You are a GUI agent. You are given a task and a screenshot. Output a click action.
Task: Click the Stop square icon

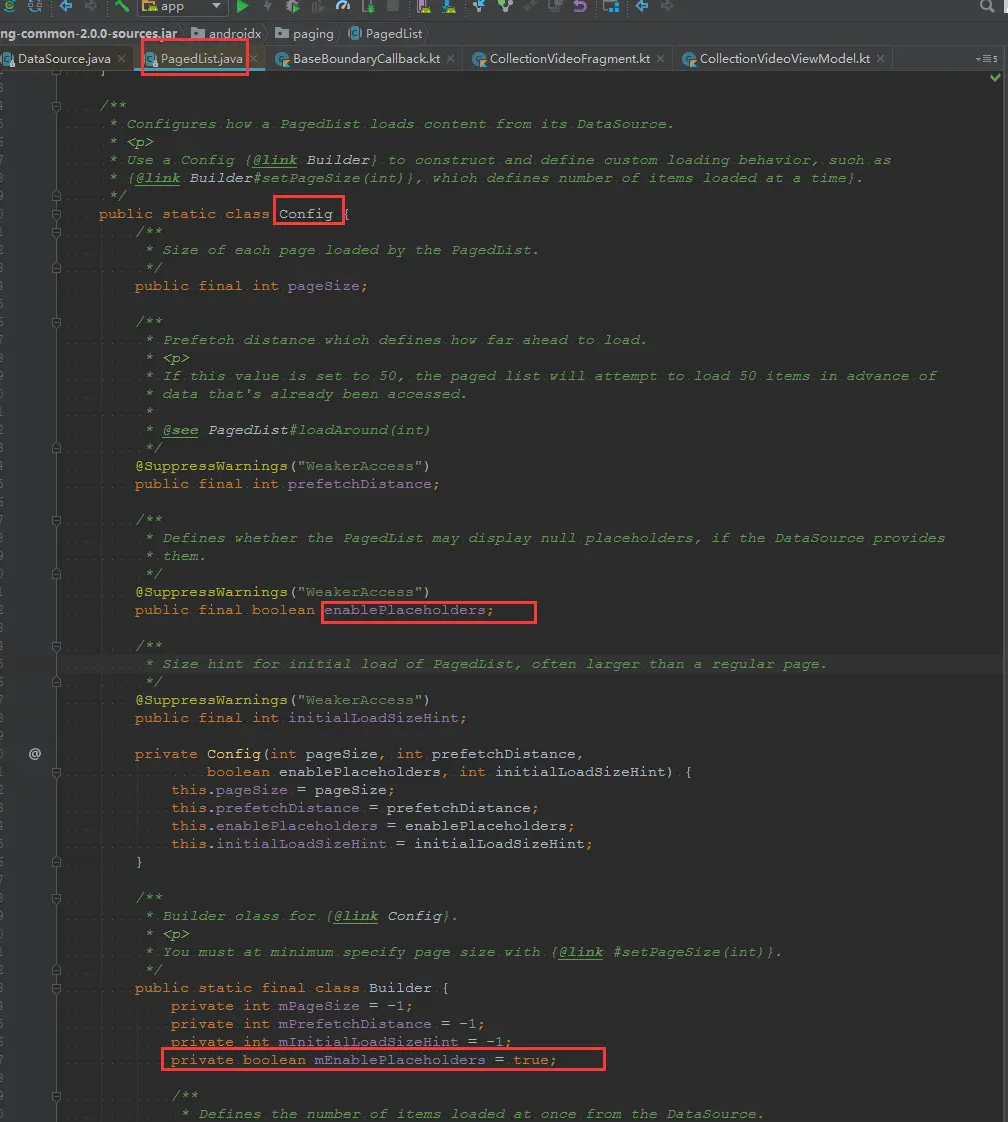pyautogui.click(x=393, y=6)
